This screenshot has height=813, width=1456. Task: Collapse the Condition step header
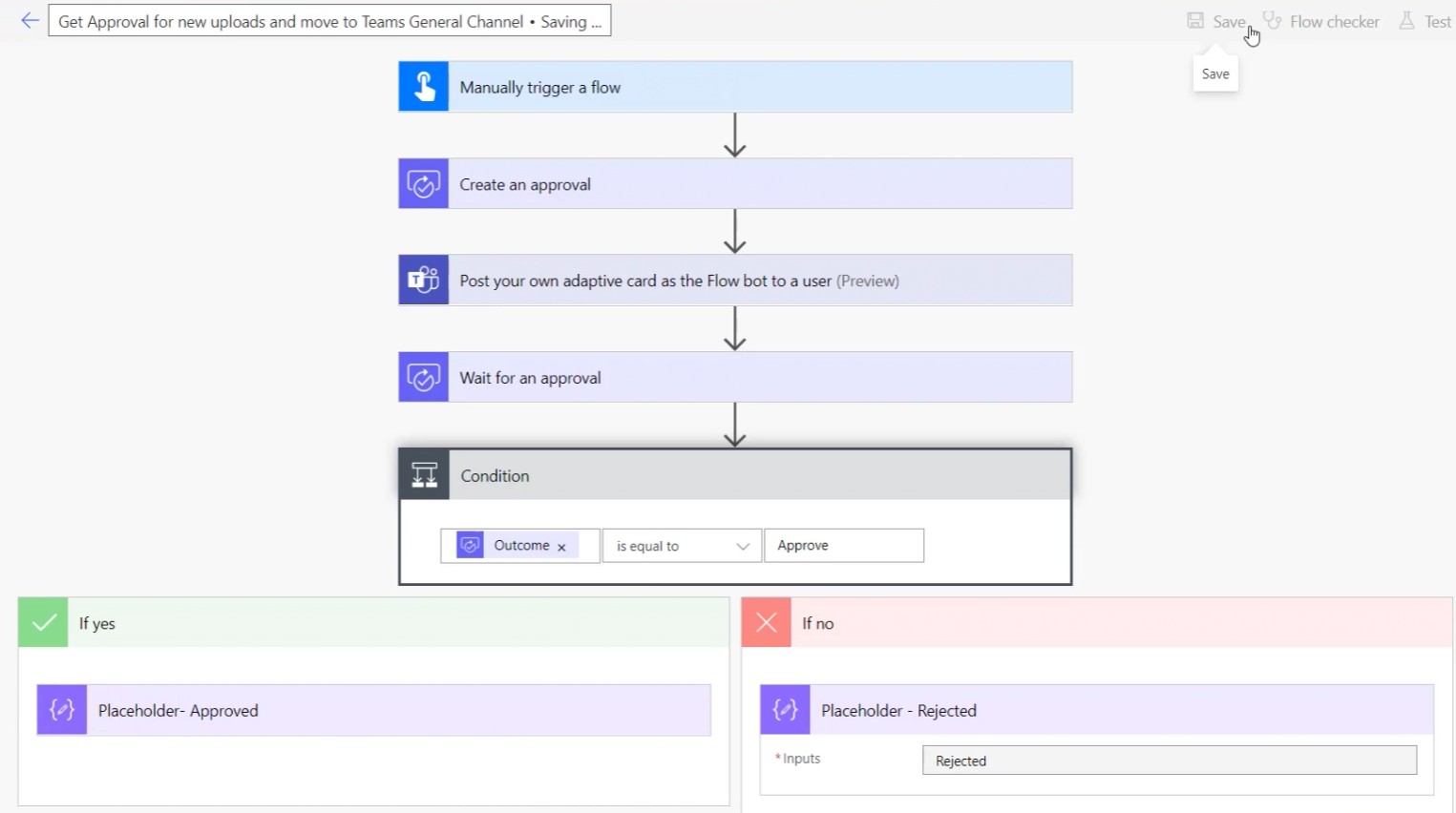click(735, 475)
